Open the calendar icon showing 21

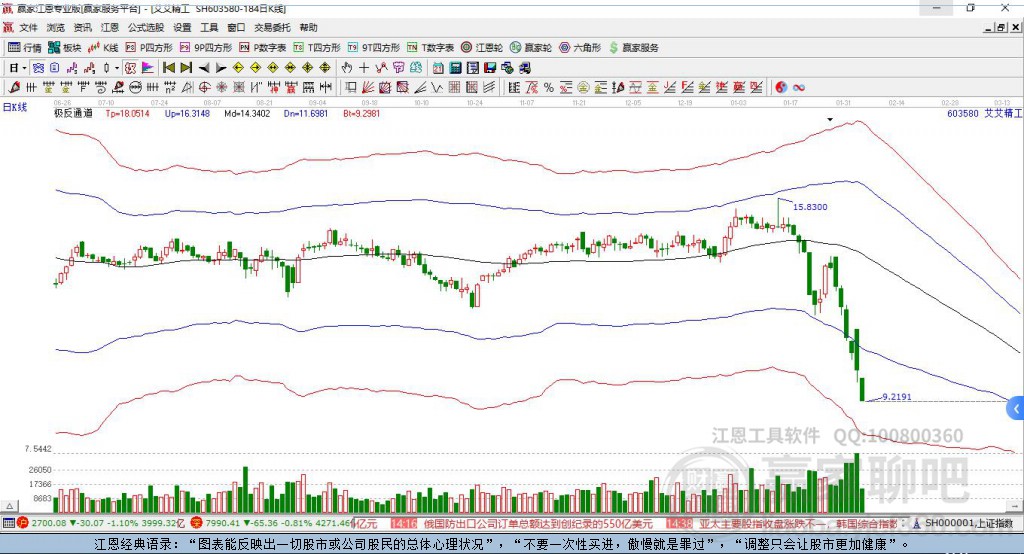pyautogui.click(x=438, y=68)
